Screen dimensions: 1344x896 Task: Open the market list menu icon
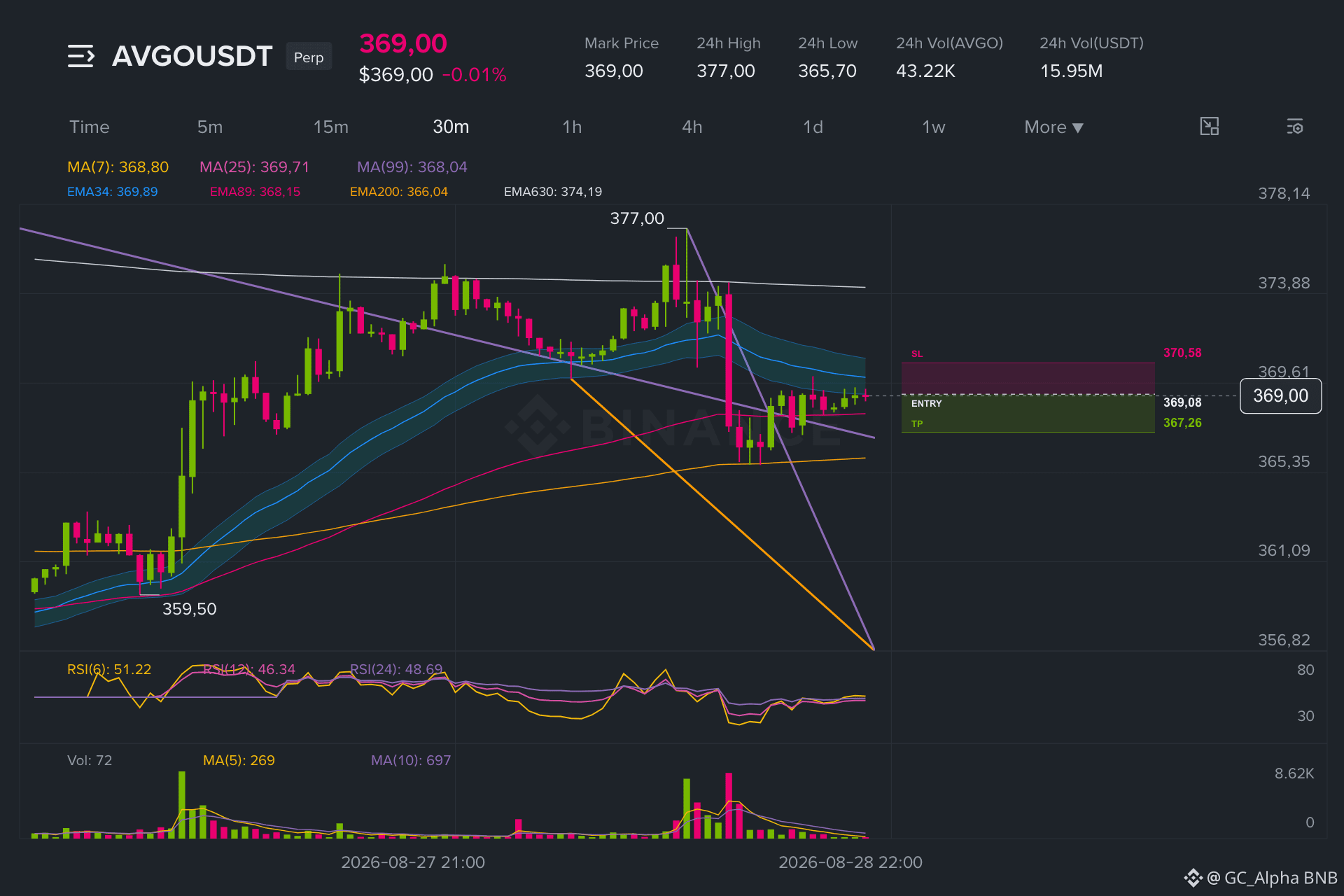tap(80, 56)
